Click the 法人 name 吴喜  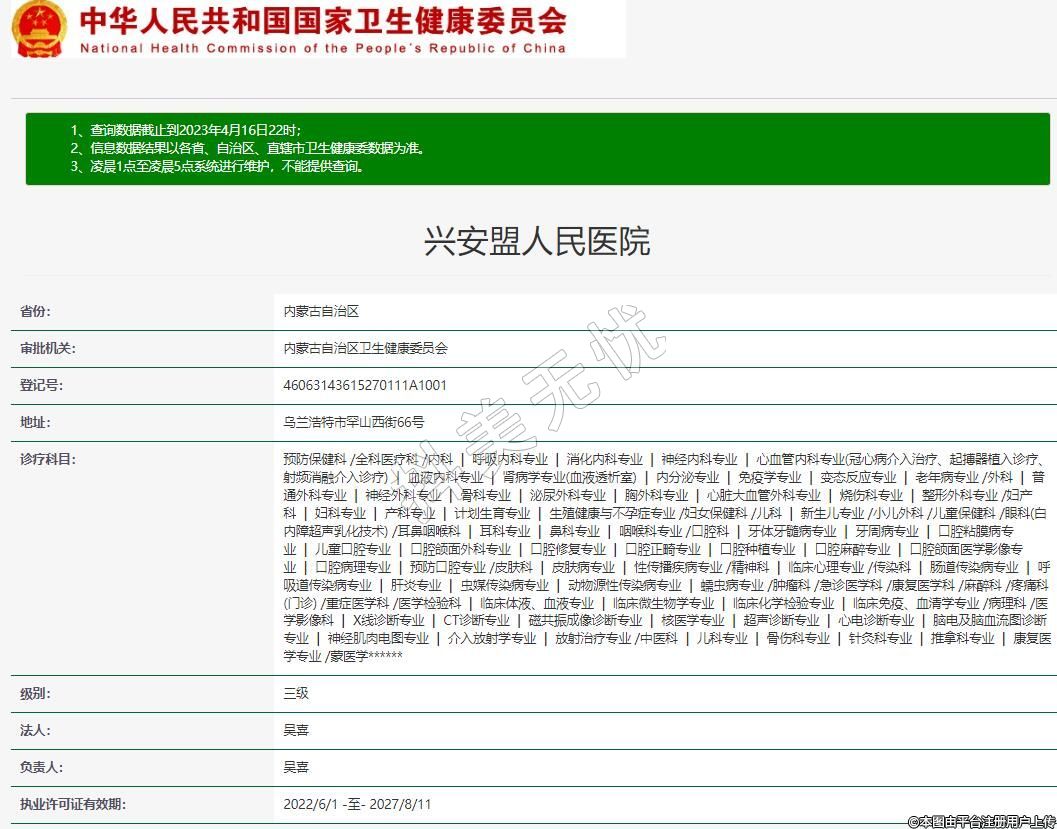(x=296, y=730)
